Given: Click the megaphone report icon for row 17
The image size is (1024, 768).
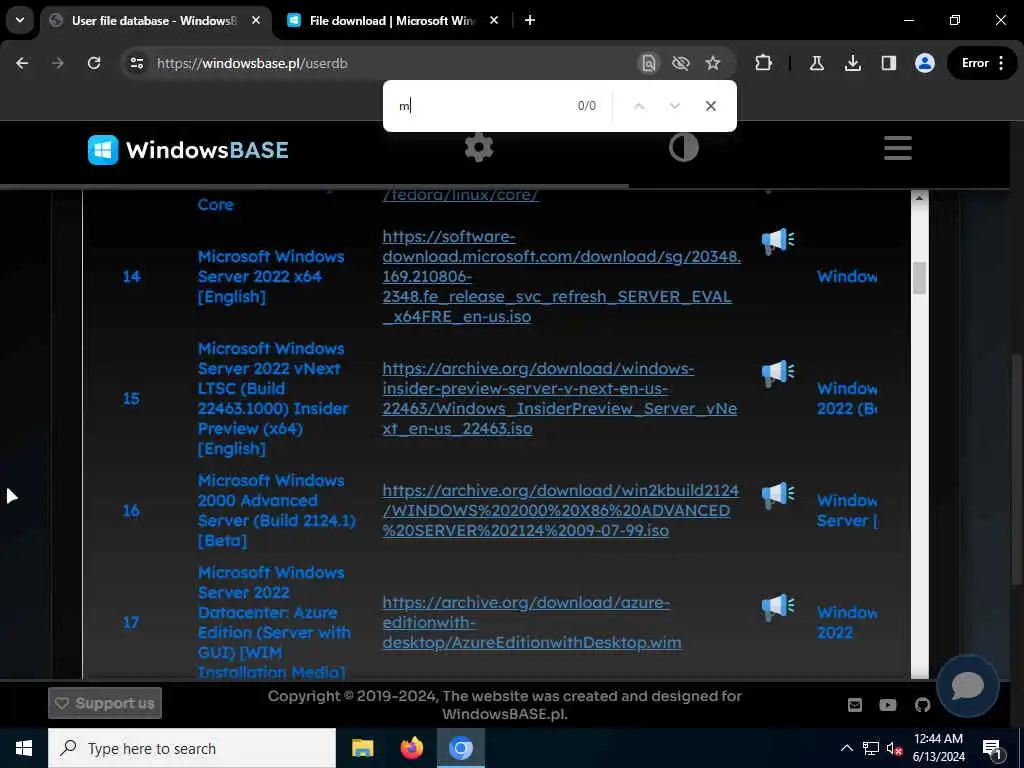Looking at the screenshot, I should pyautogui.click(x=778, y=607).
